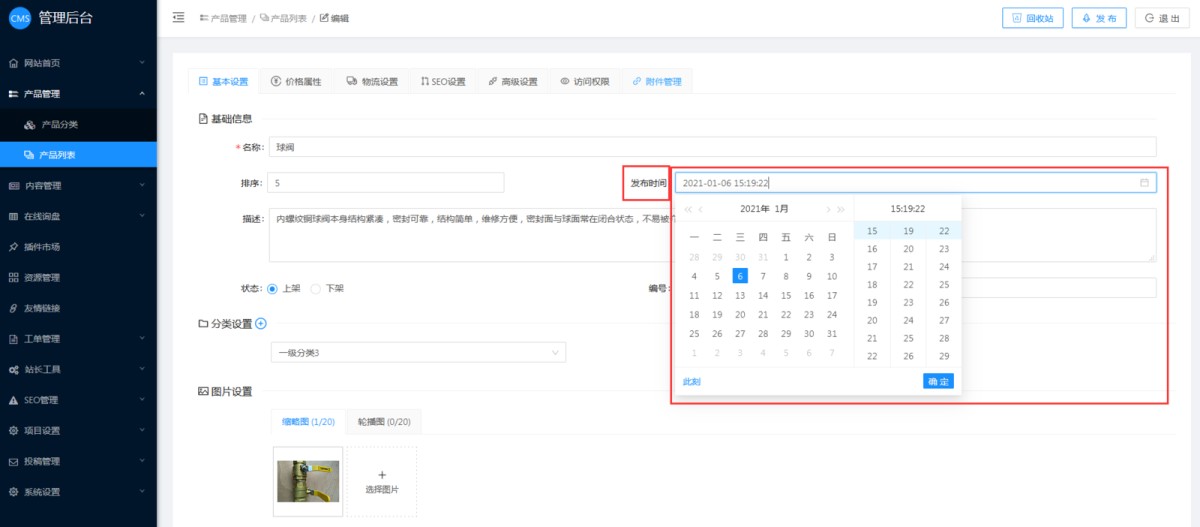The height and width of the screenshot is (527, 1200).
Task: Click the plus icon beside 分类设置
Action: [261, 323]
